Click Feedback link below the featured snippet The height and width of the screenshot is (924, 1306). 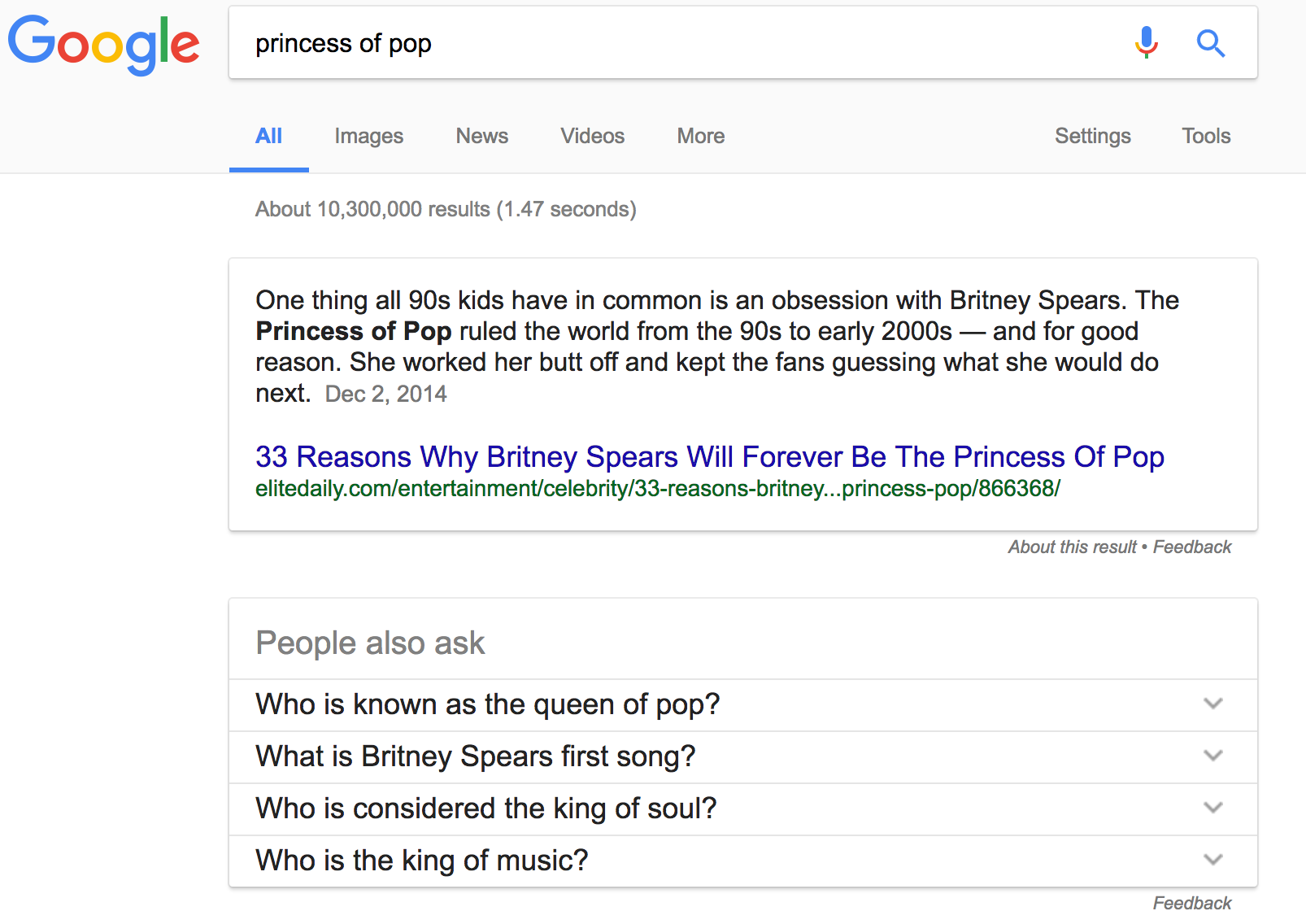pyautogui.click(x=1191, y=547)
